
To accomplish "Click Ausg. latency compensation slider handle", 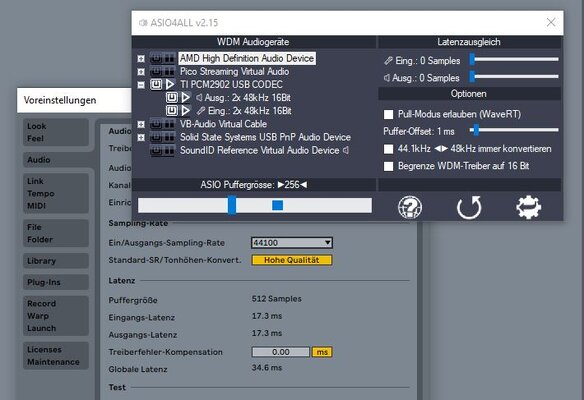I will point(472,76).
